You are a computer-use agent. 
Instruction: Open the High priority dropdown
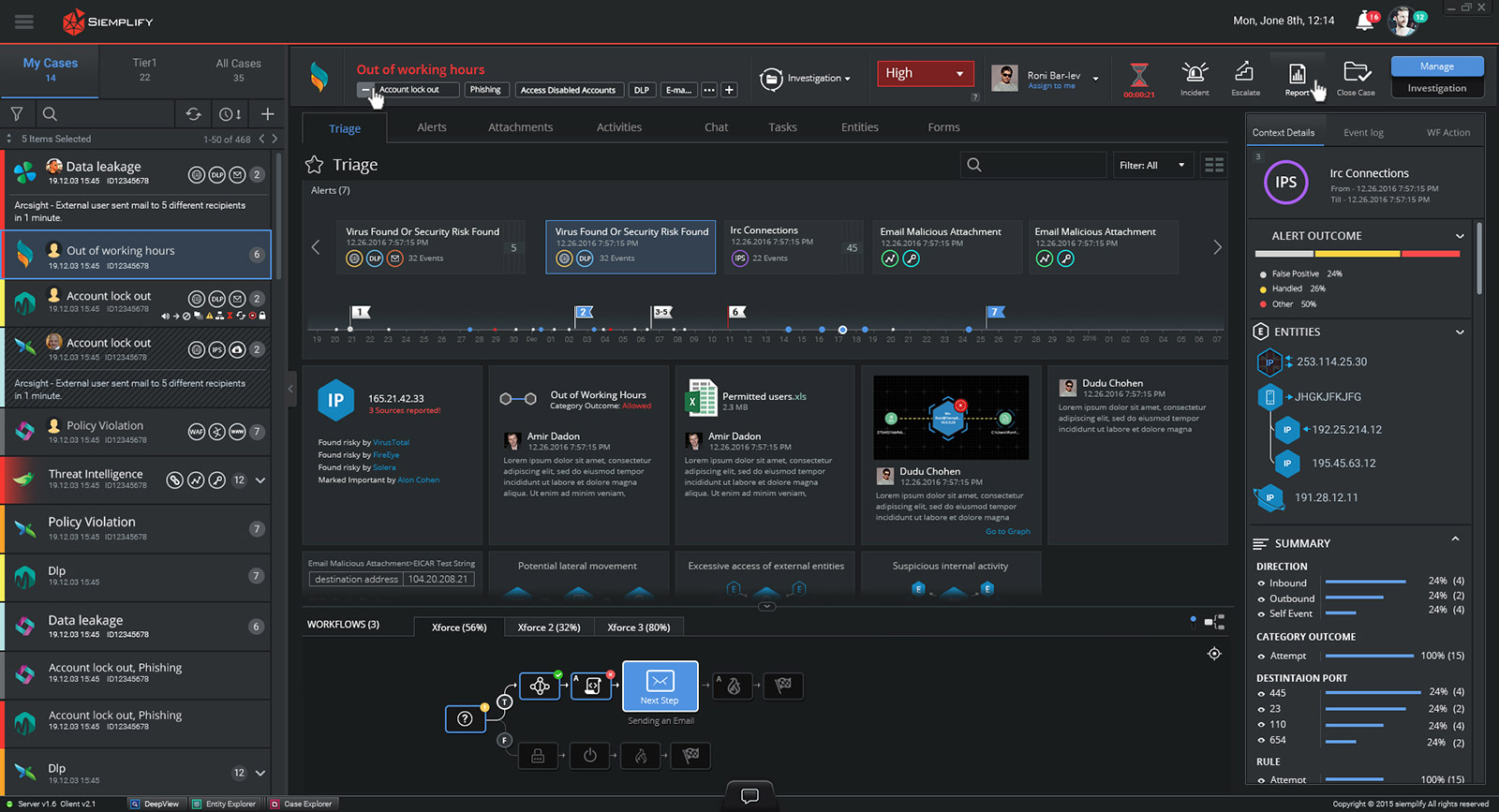pos(925,73)
